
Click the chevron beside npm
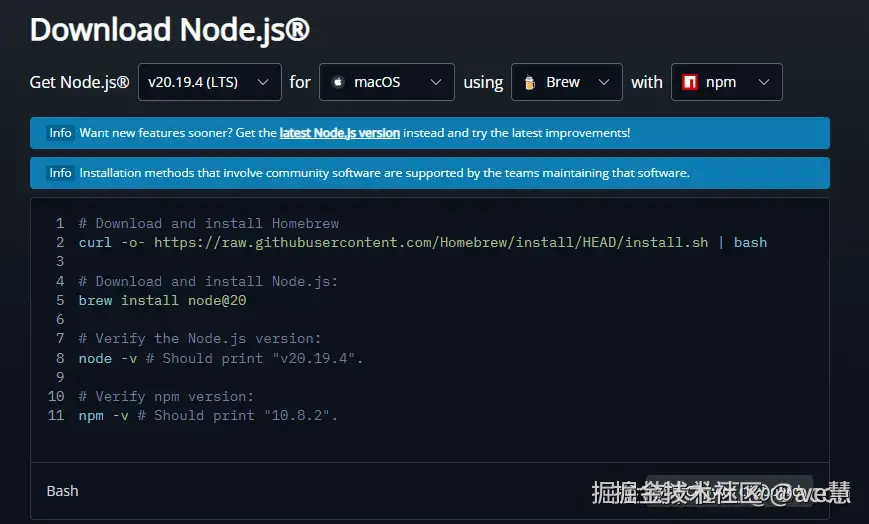(764, 82)
